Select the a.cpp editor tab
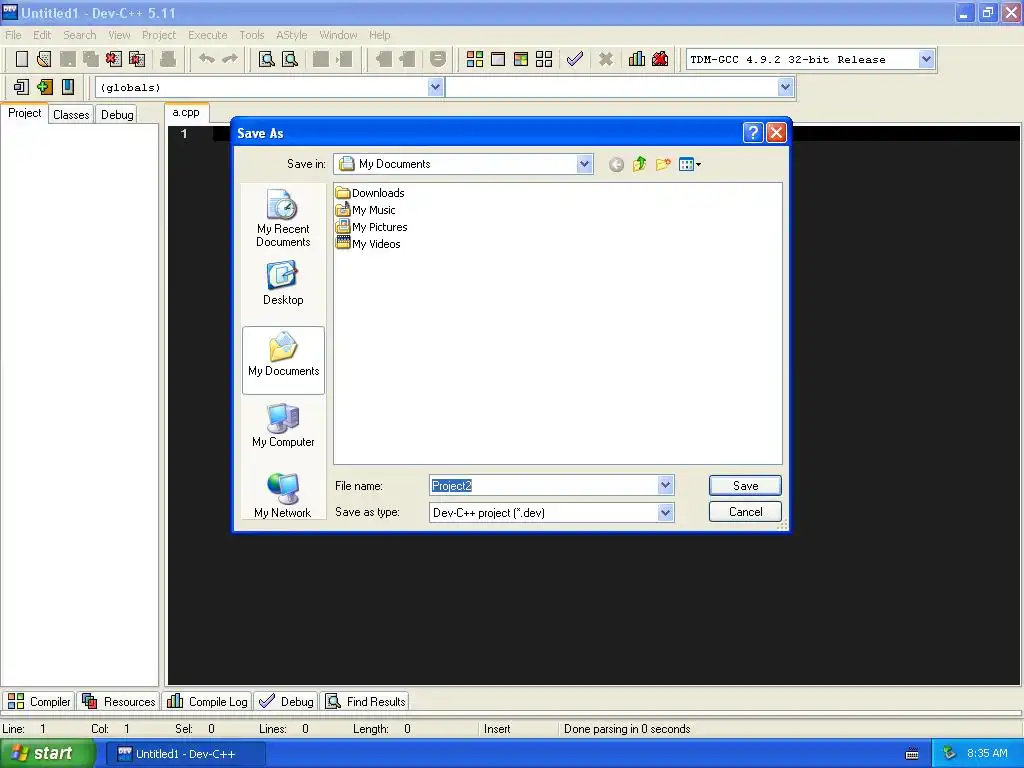 click(186, 112)
